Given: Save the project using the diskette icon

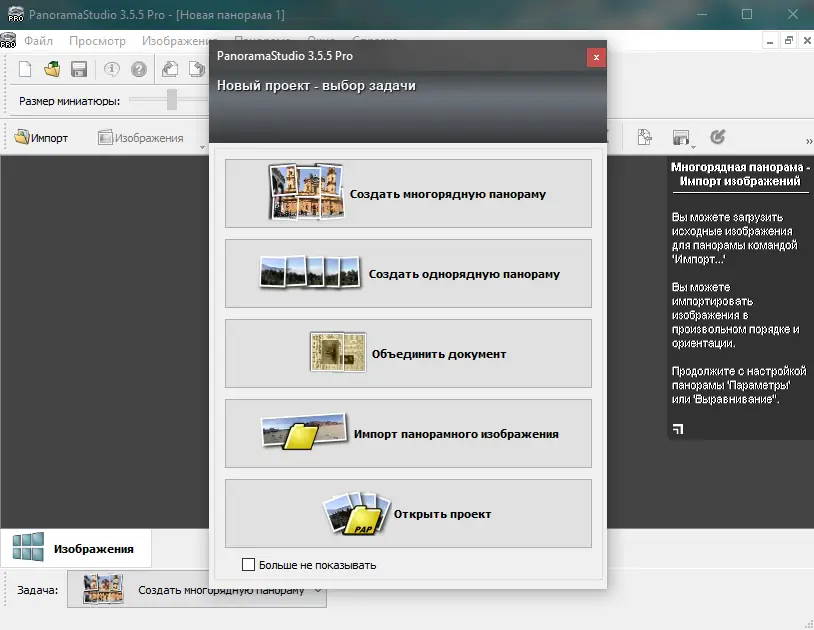Looking at the screenshot, I should pyautogui.click(x=79, y=69).
